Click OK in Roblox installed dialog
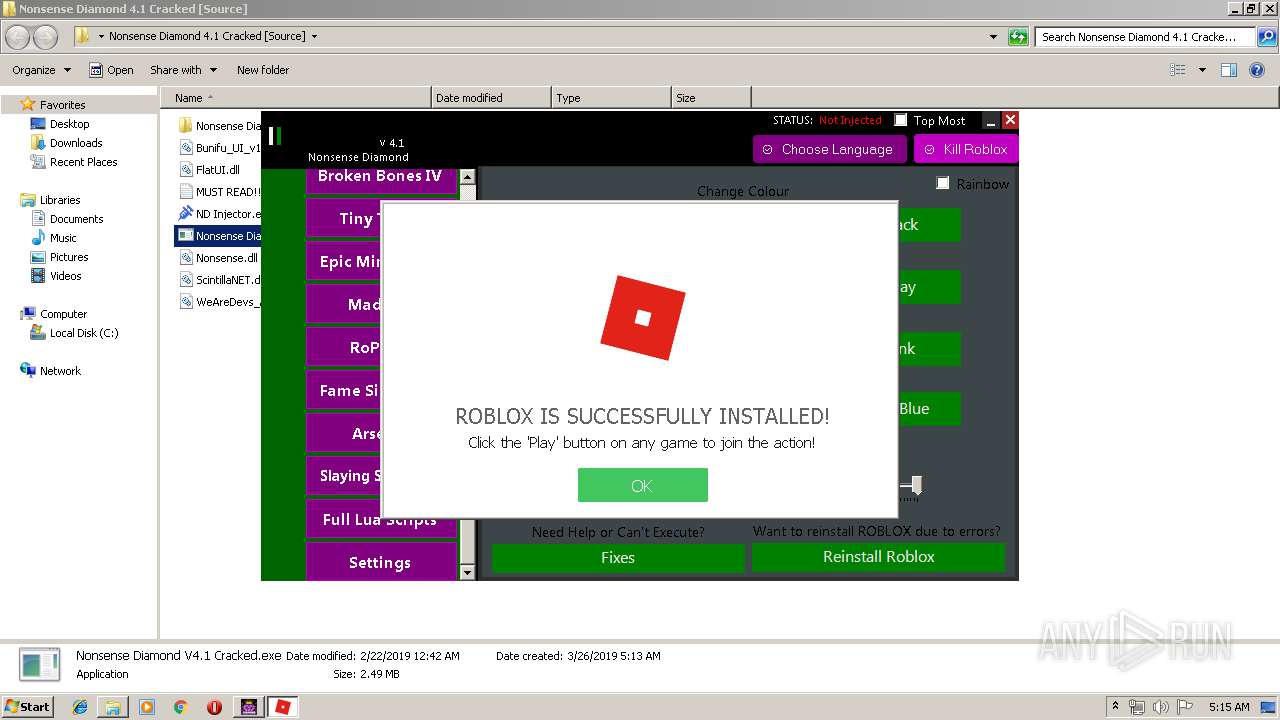 [642, 485]
